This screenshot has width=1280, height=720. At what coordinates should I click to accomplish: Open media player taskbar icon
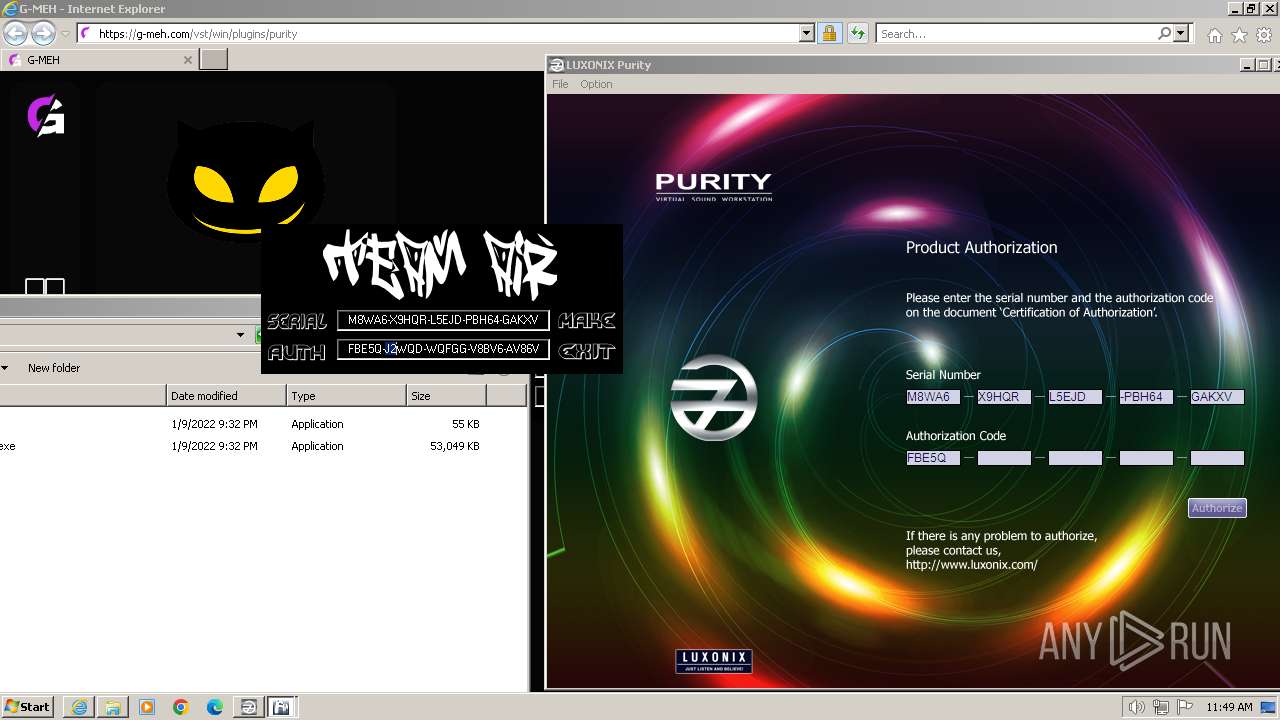147,707
